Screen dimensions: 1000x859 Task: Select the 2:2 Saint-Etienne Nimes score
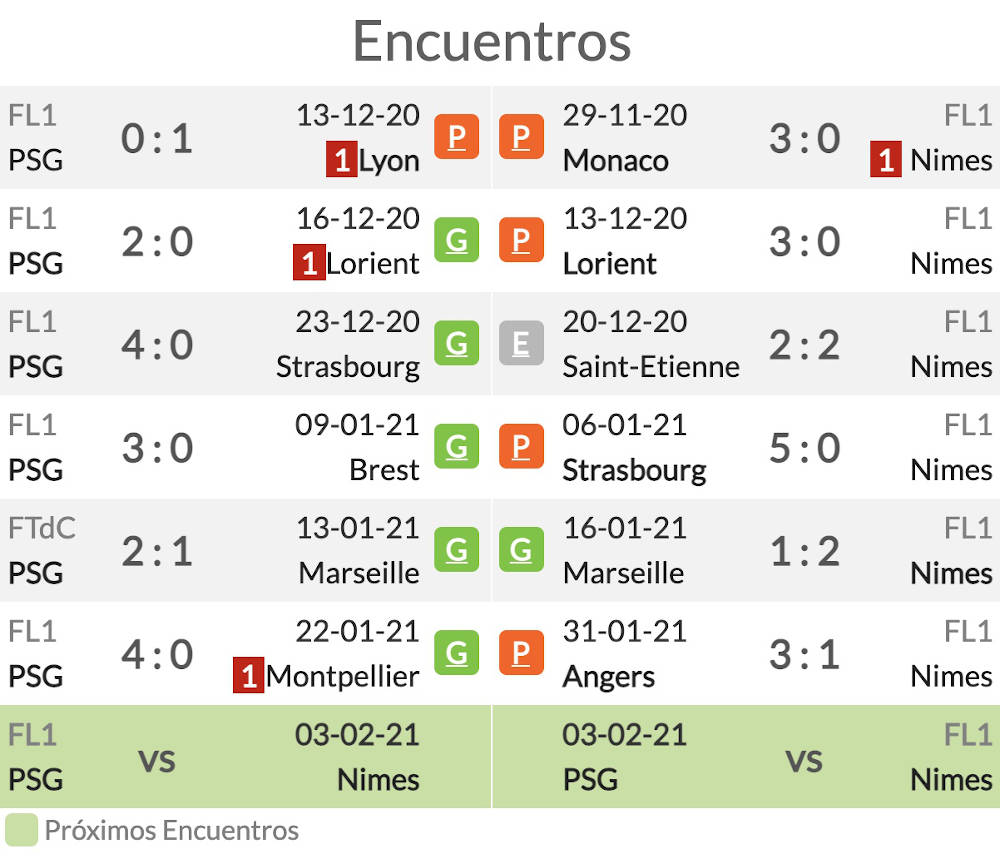click(x=804, y=345)
